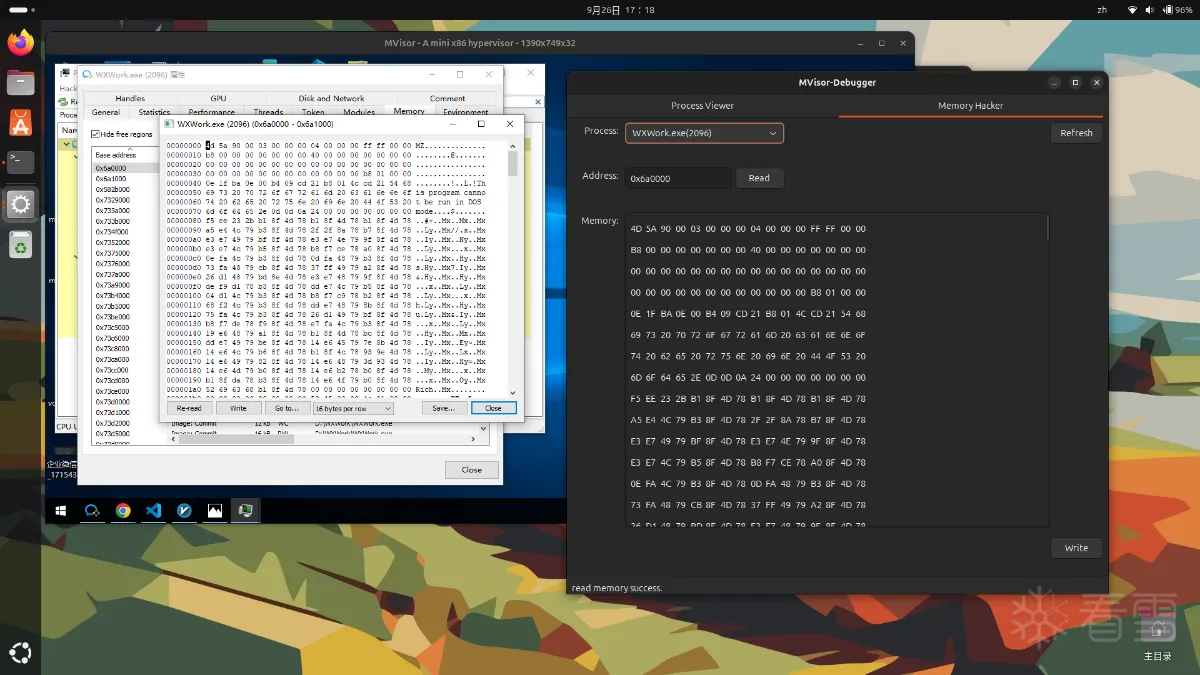Screen dimensions: 1200x675
Task: Open WXWork icon in the VM taskbar
Action: tap(92, 510)
